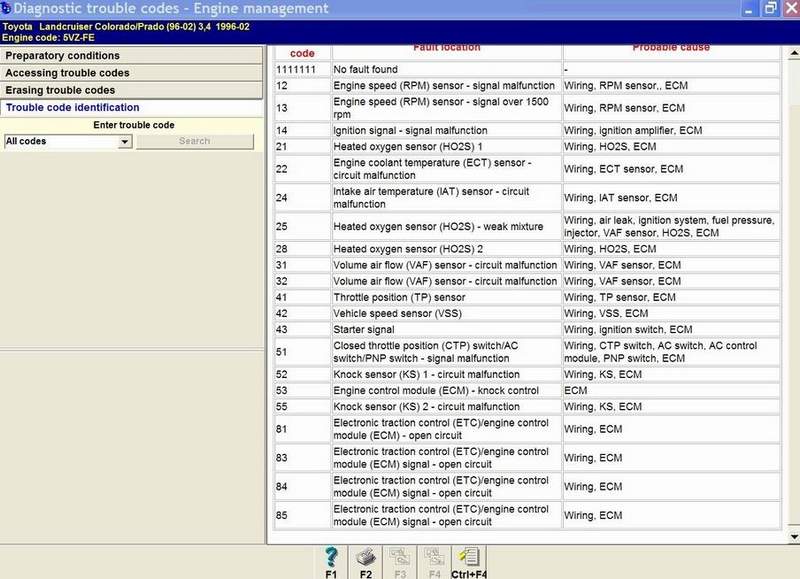The image size is (800, 579).
Task: Open the Erasing trouble codes section
Action: (x=132, y=90)
